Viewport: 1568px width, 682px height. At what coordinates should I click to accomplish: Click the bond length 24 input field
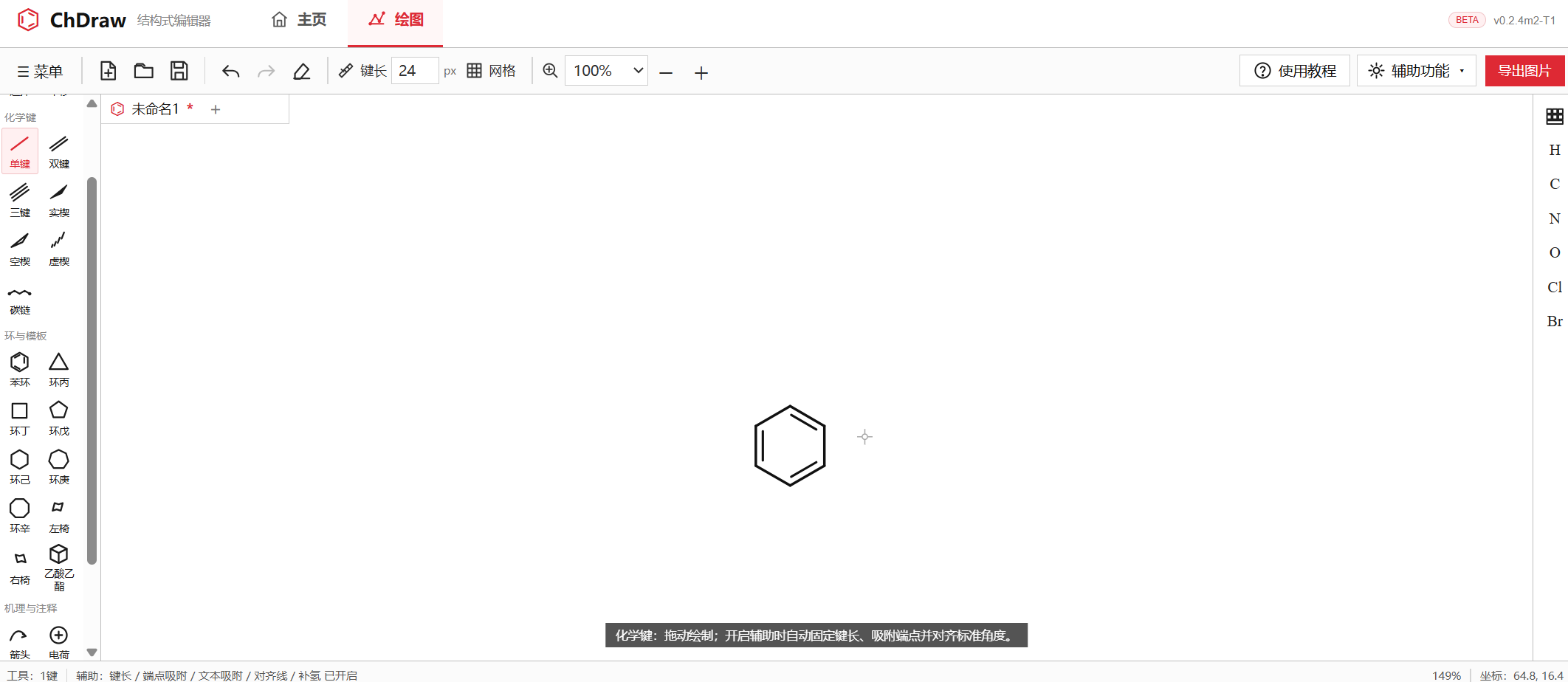coord(415,71)
